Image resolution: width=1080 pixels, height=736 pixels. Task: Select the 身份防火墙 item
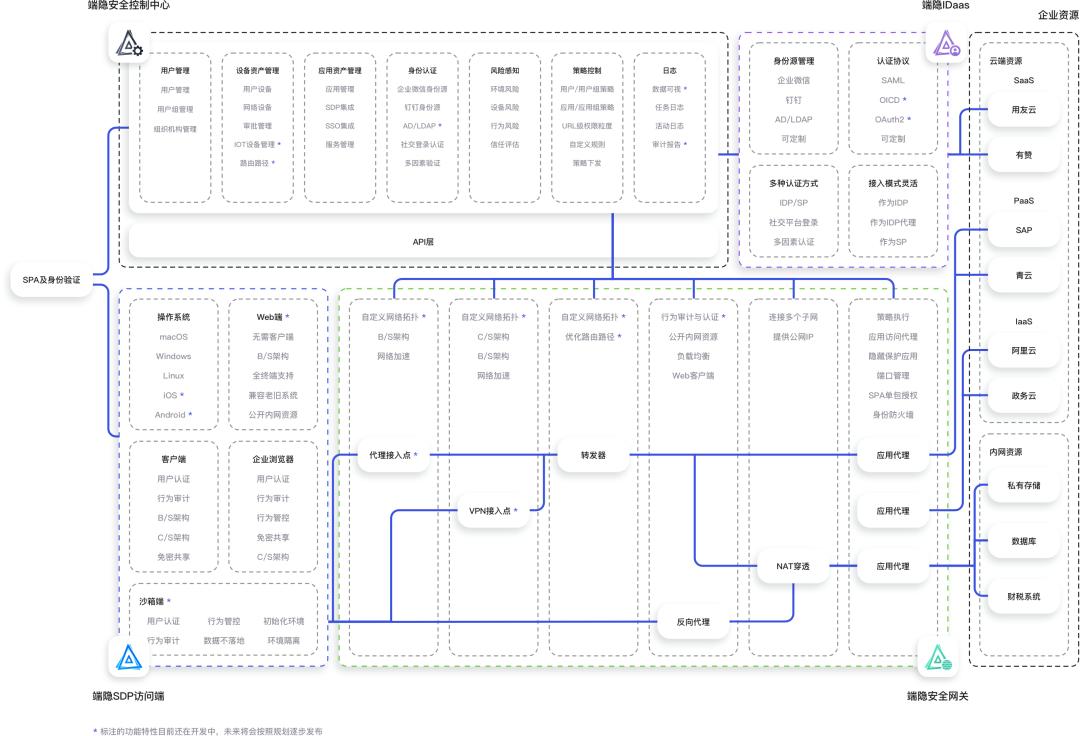pyautogui.click(x=893, y=414)
